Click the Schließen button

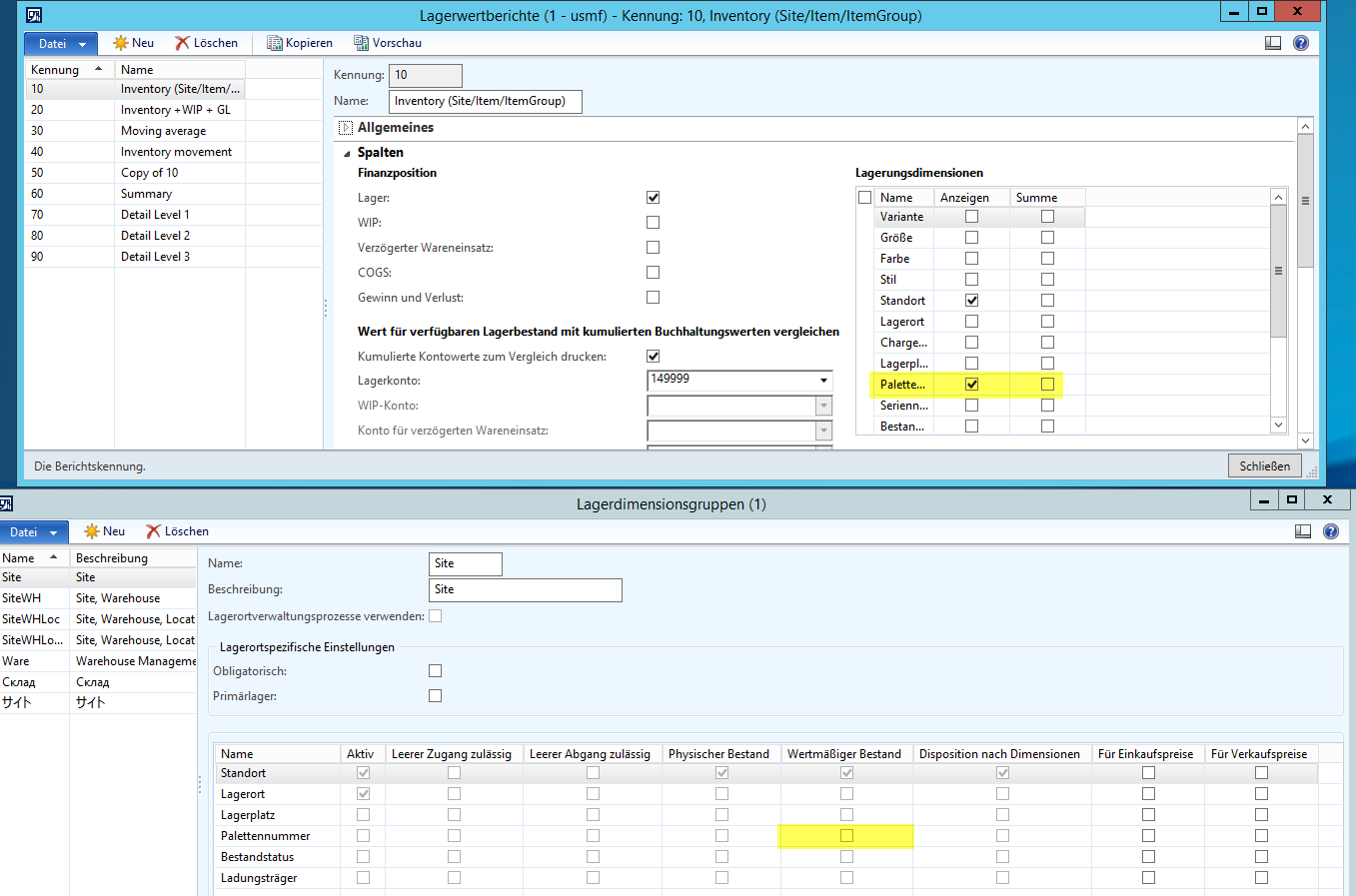click(x=1264, y=465)
